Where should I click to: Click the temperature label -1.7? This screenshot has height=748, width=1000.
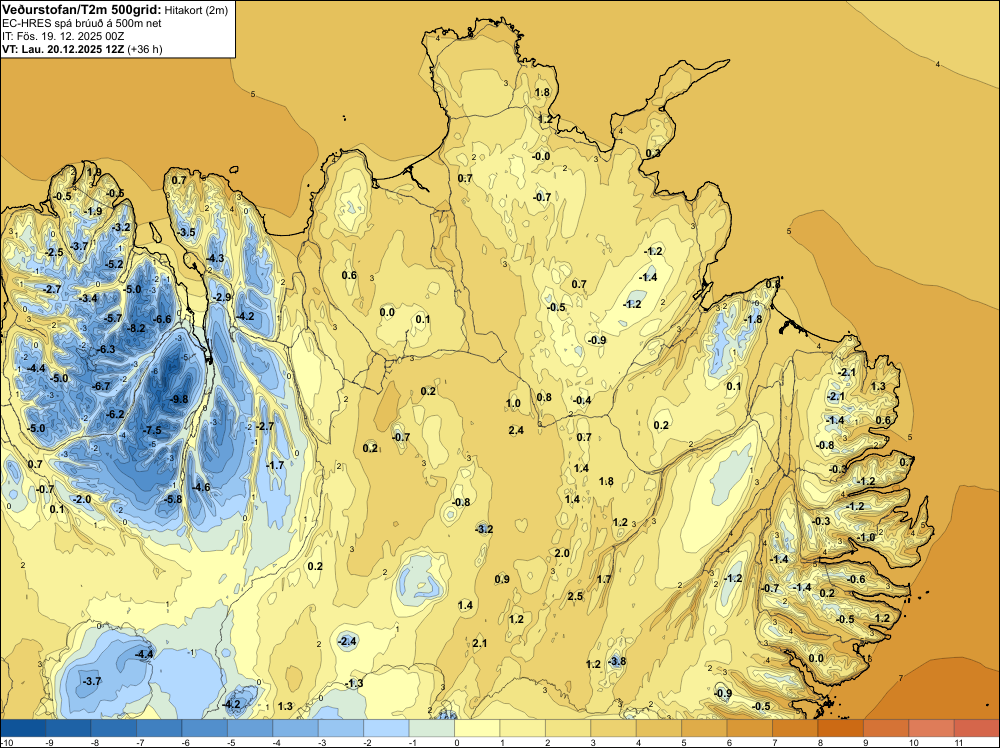point(274,466)
